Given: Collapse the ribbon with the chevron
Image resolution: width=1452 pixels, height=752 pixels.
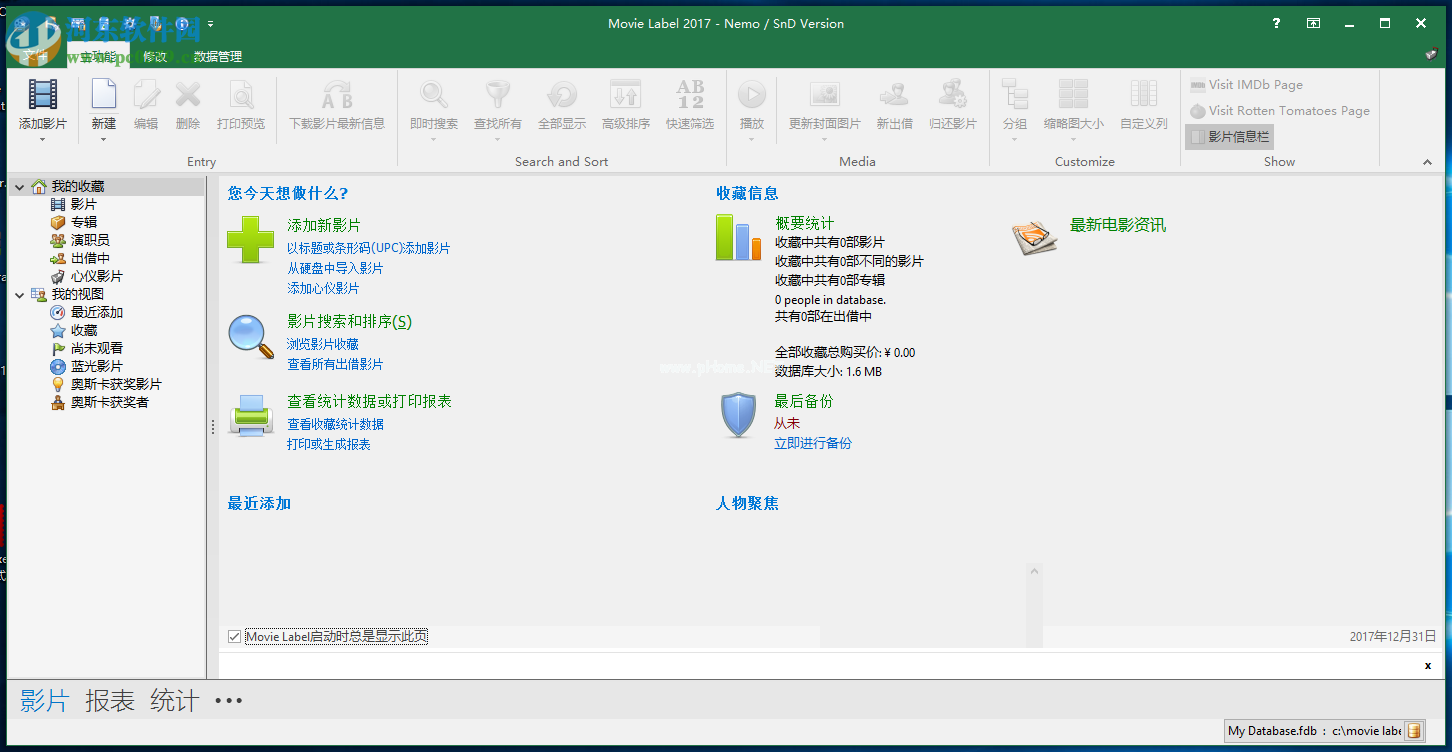Looking at the screenshot, I should tap(1427, 162).
